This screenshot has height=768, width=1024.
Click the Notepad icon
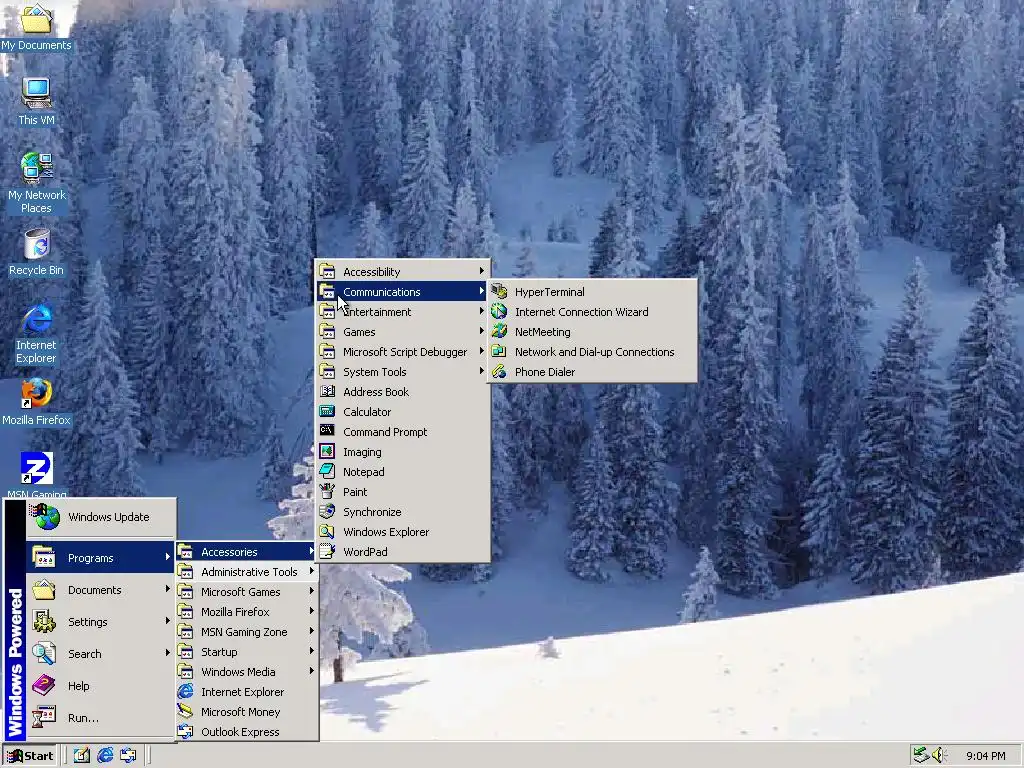click(327, 472)
